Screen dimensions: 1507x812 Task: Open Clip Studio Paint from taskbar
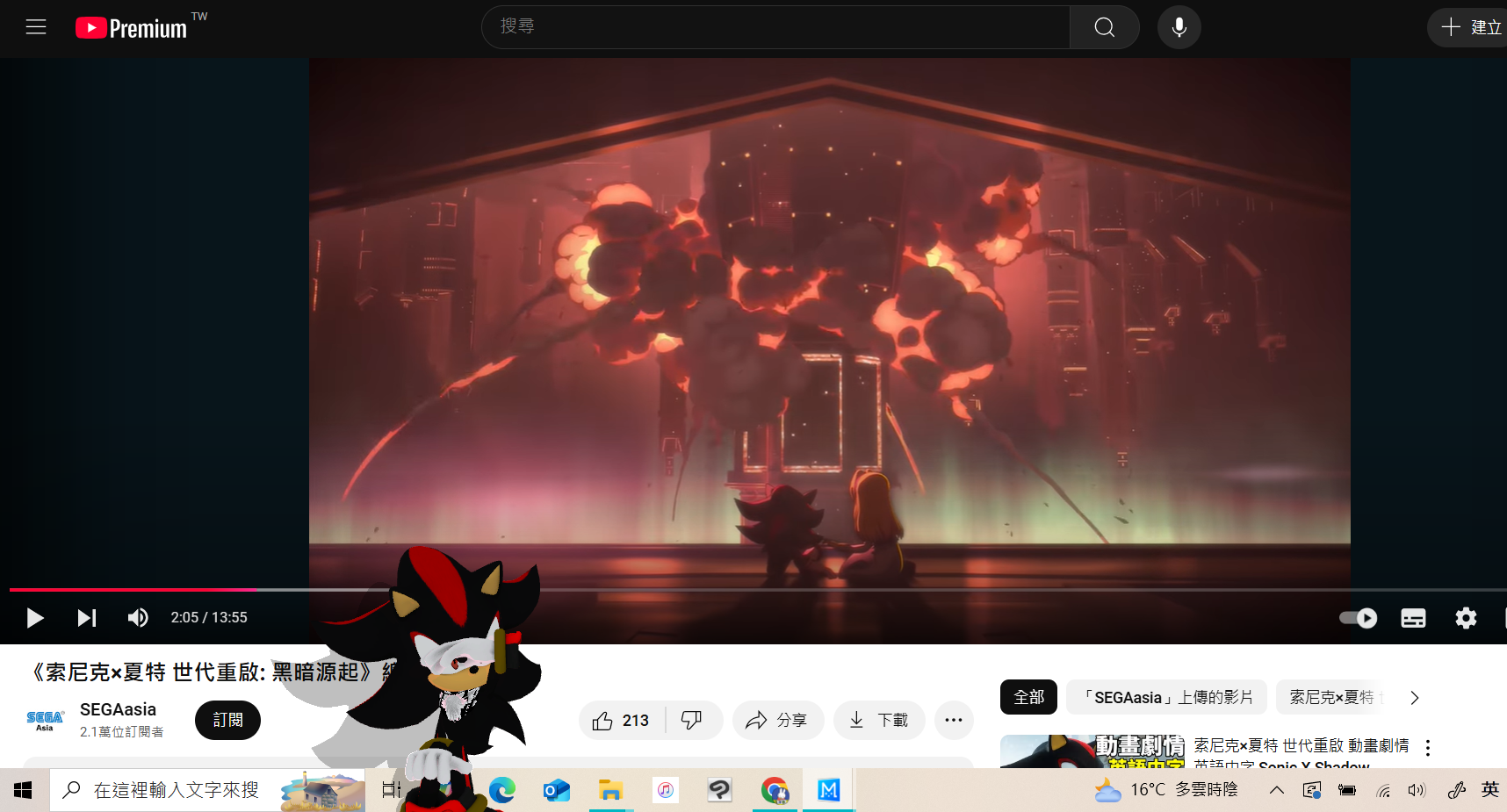point(719,790)
